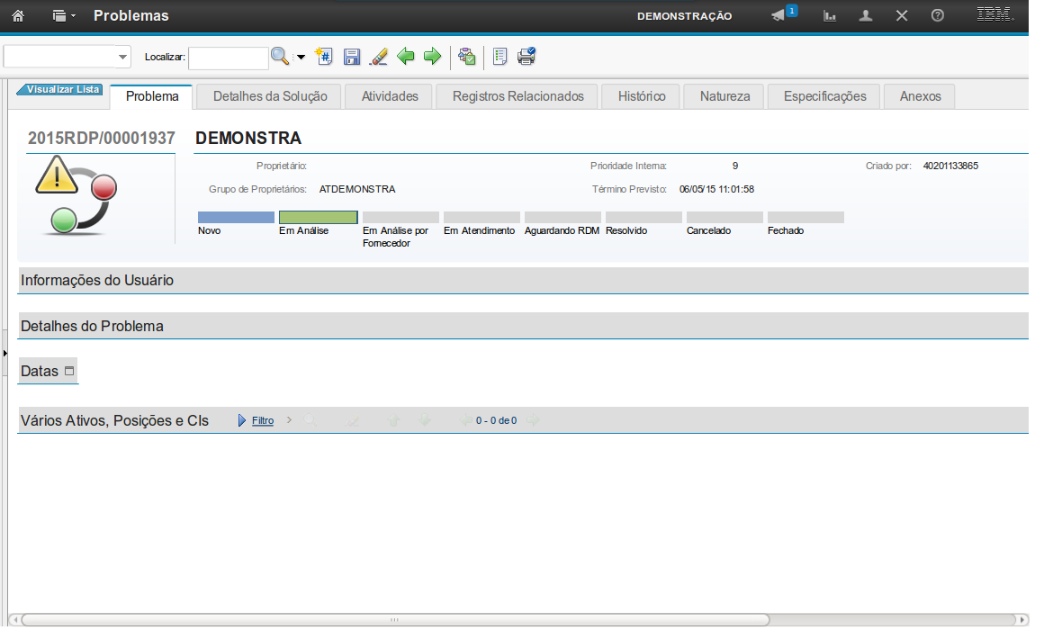
Task: Open the bulletin board megaphone notifications
Action: point(780,16)
